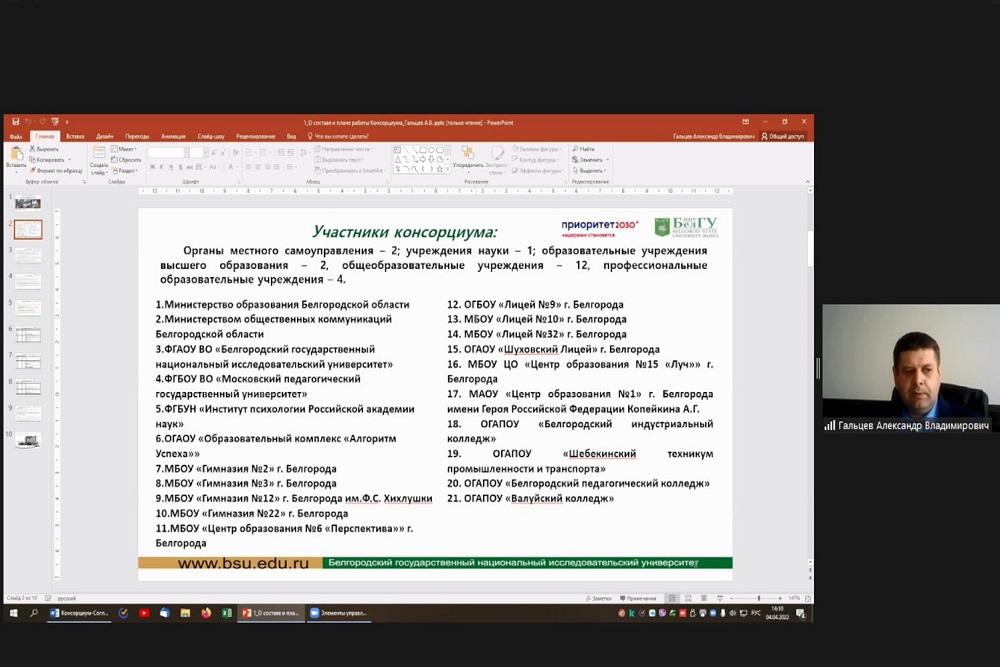Toggle the Notes (Заметки) pane
1000x667 pixels.
point(600,598)
